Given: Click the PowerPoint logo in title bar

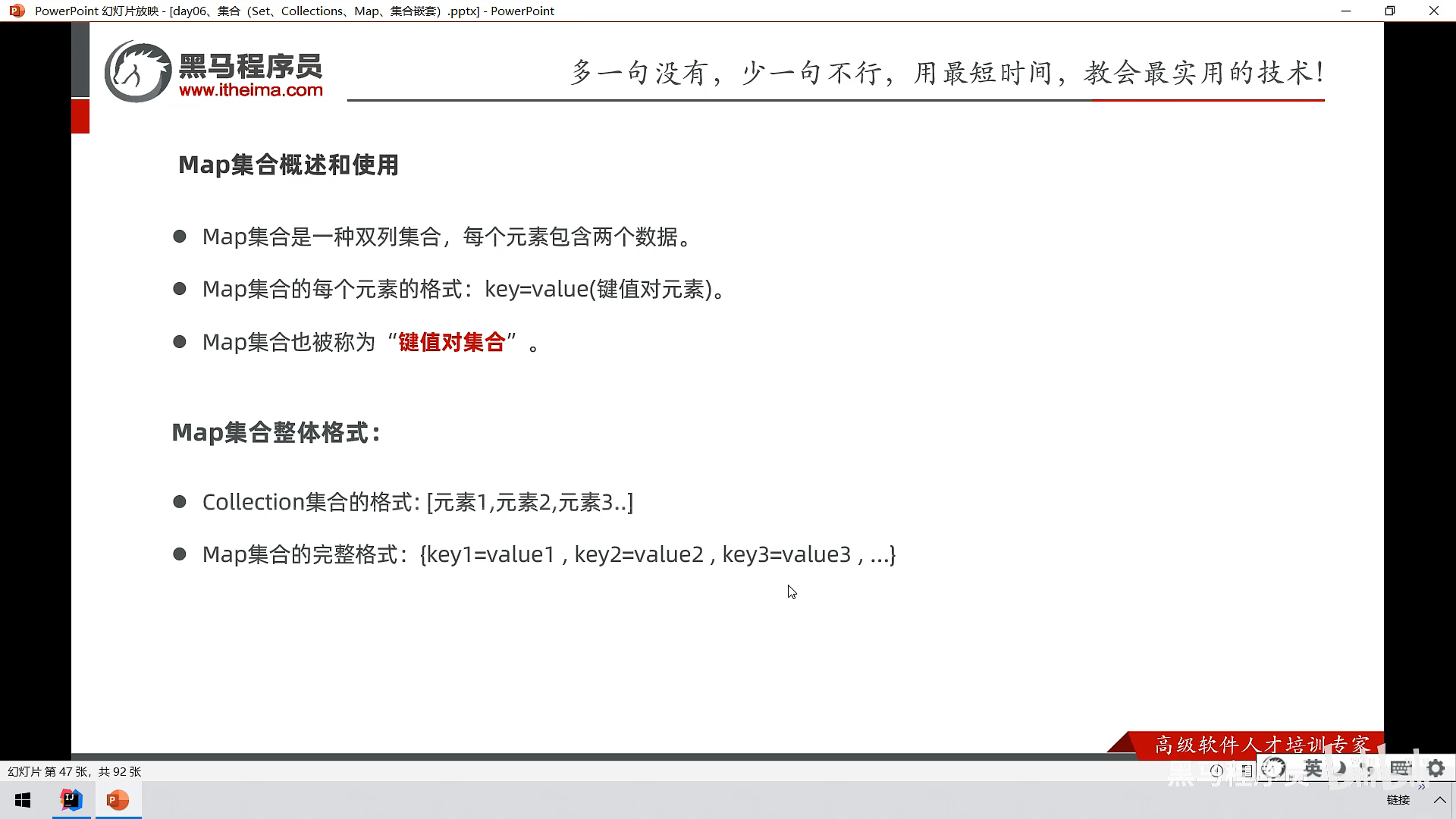Looking at the screenshot, I should [x=17, y=11].
